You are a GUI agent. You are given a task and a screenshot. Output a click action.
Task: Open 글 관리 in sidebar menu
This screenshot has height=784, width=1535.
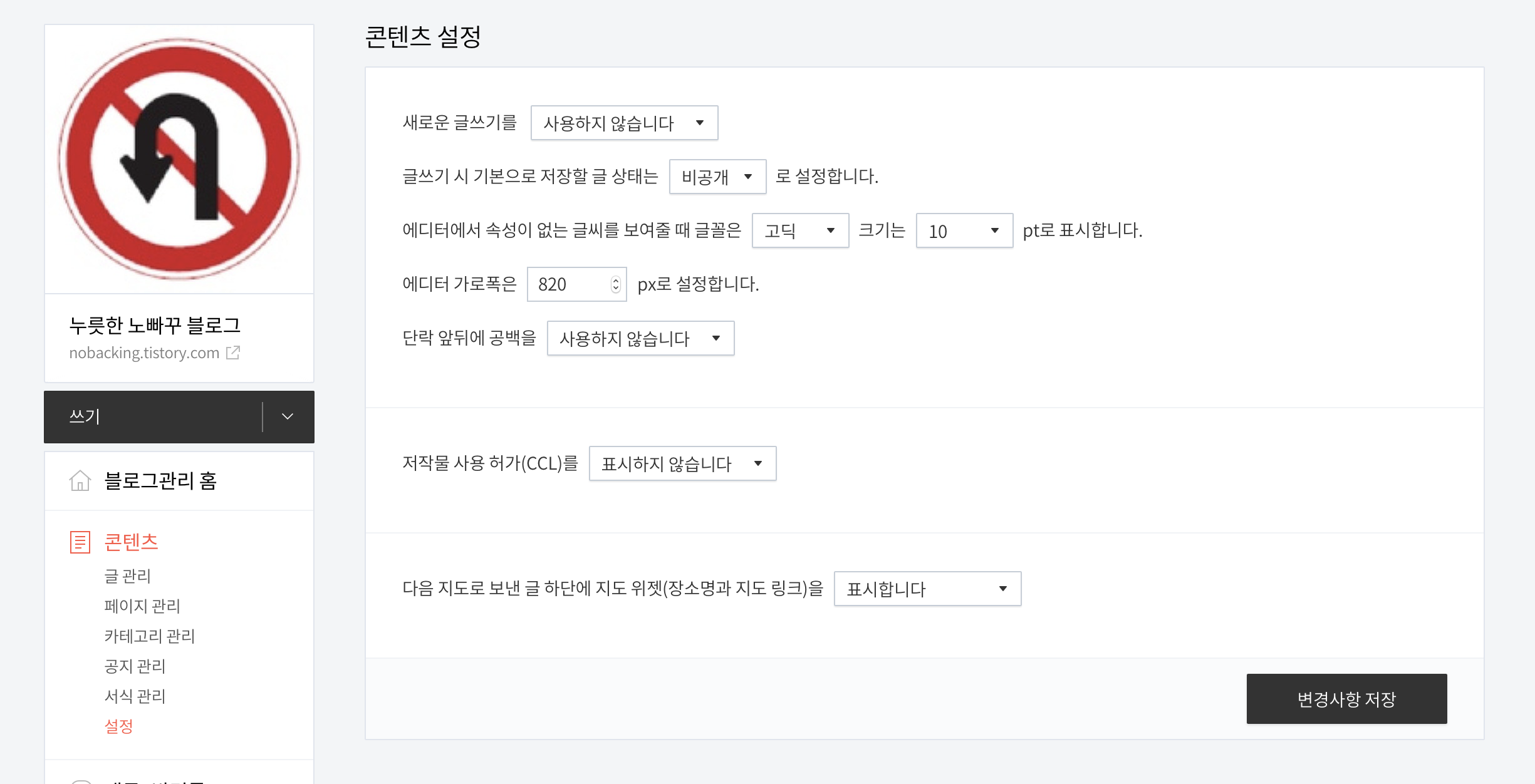tap(127, 576)
